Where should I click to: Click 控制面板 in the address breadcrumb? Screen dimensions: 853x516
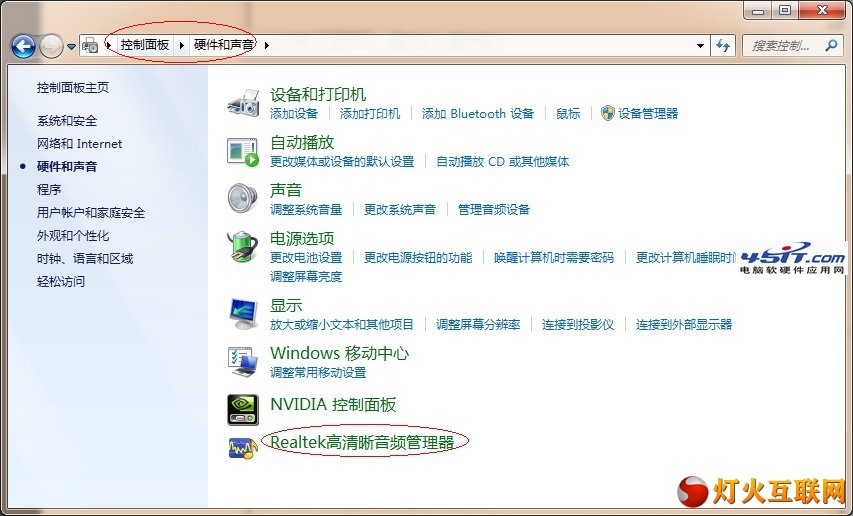[145, 45]
